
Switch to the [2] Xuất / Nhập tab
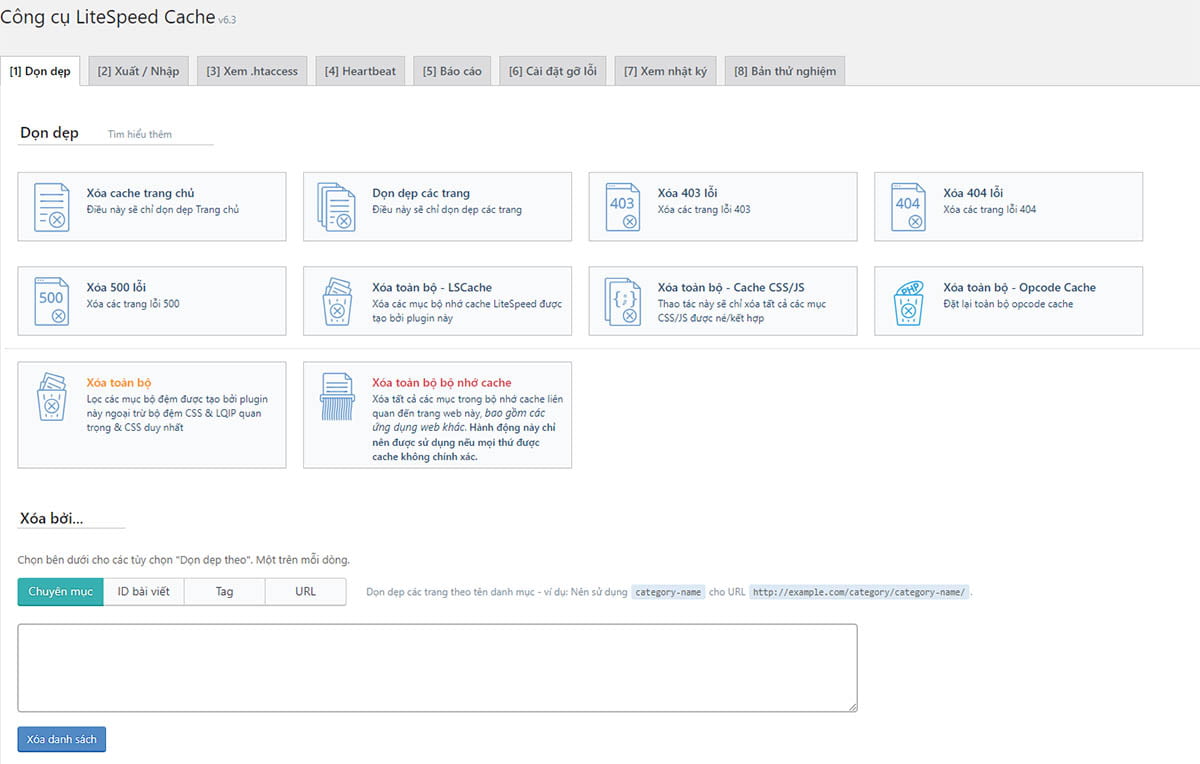[x=138, y=71]
